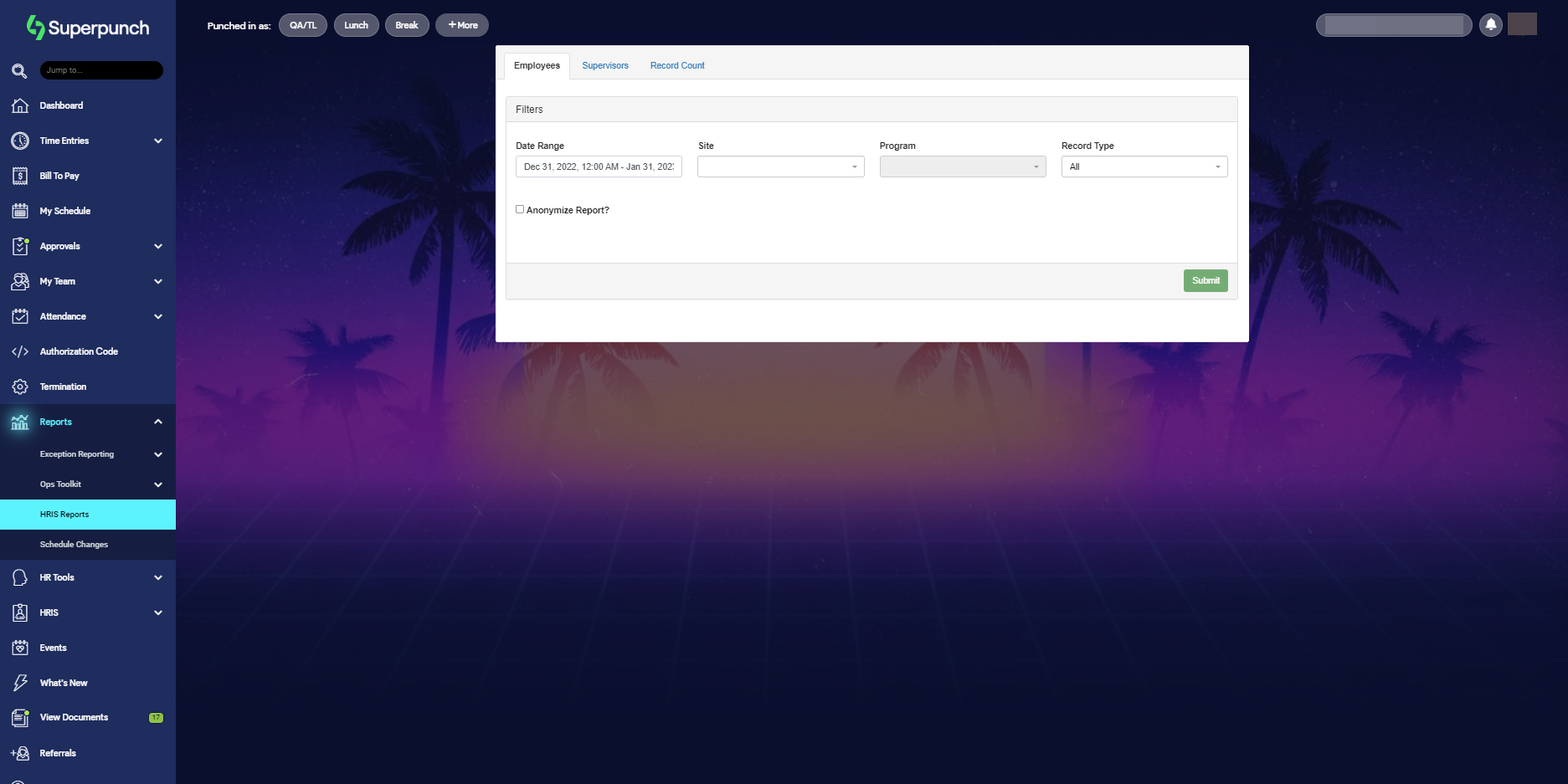This screenshot has width=1568, height=784.
Task: Open My Schedule calendar icon
Action: [x=20, y=211]
